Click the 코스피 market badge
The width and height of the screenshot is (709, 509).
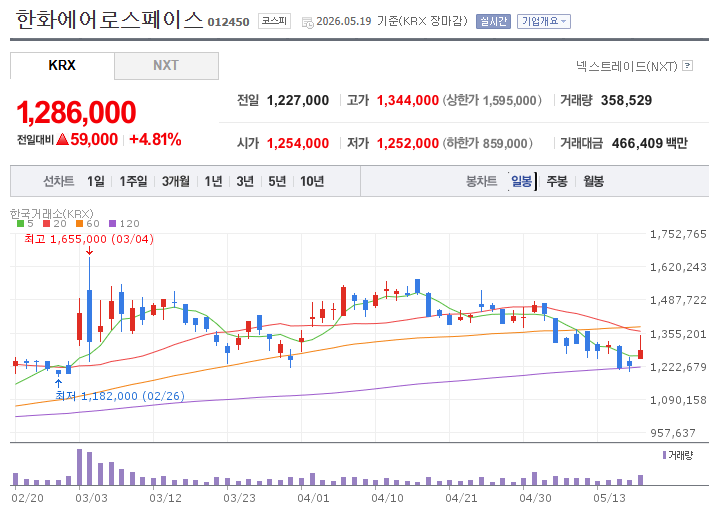274,21
